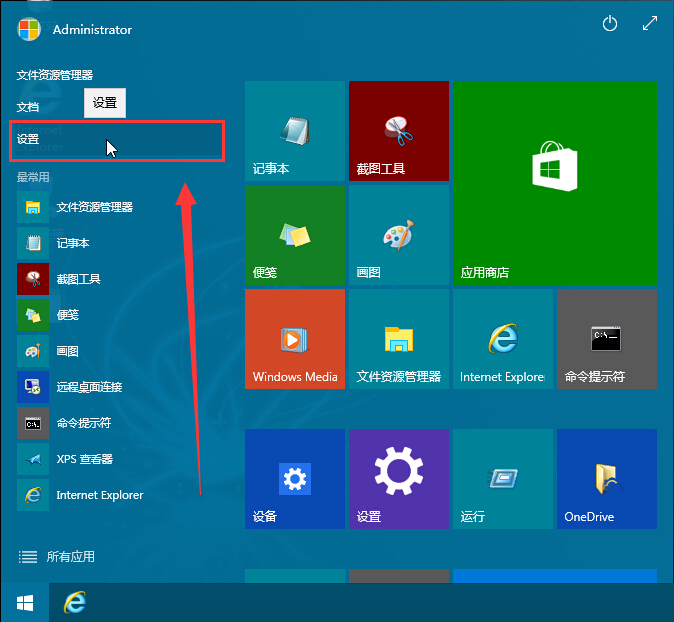
Task: Open the Devices (设备) tile
Action: pyautogui.click(x=294, y=479)
